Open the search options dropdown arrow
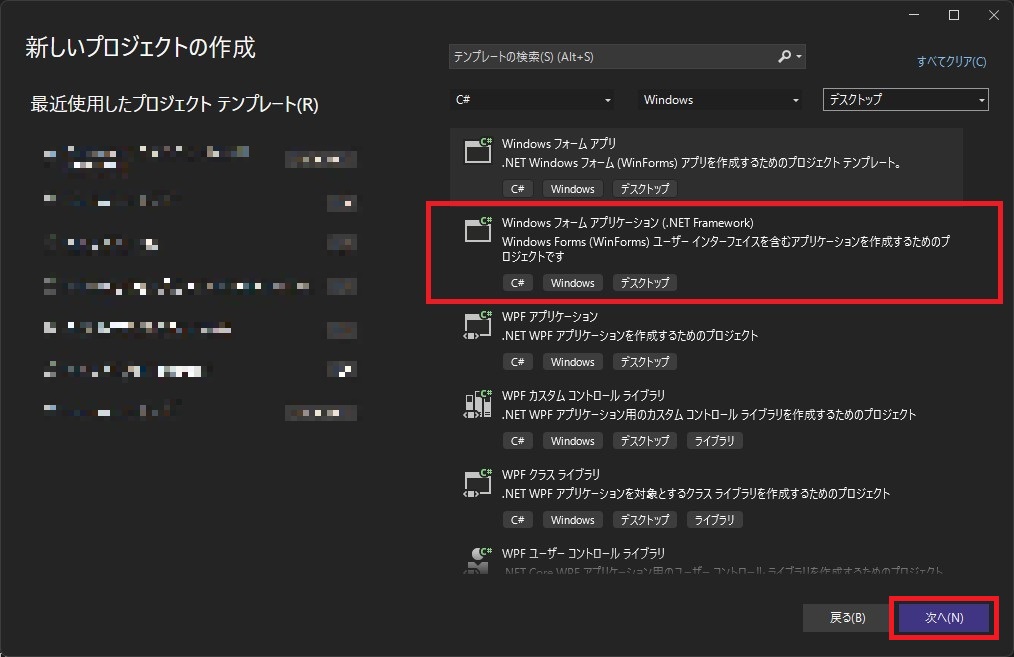Image resolution: width=1014 pixels, height=657 pixels. point(800,58)
